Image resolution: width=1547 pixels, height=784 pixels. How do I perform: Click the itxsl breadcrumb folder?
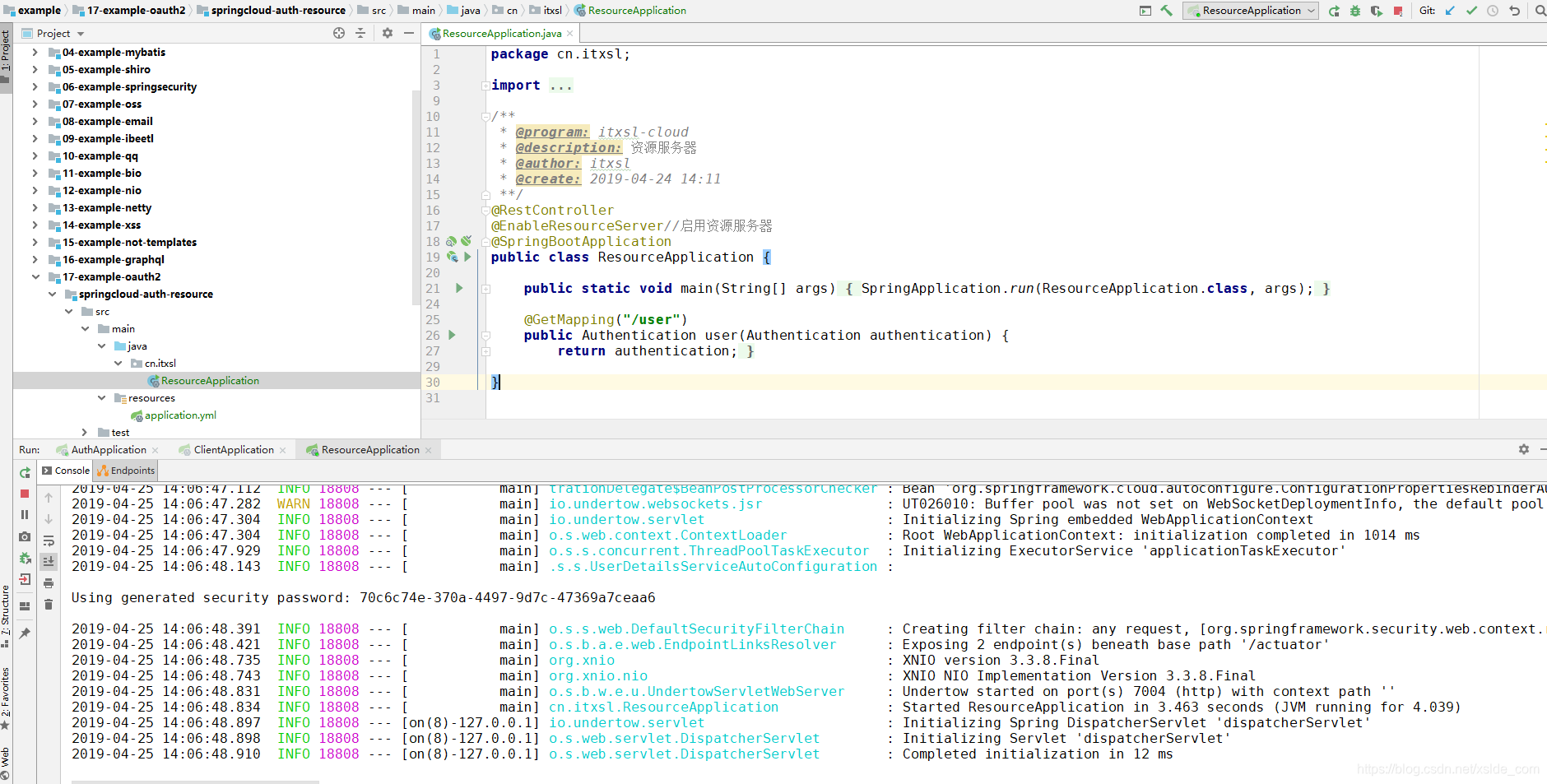click(546, 11)
